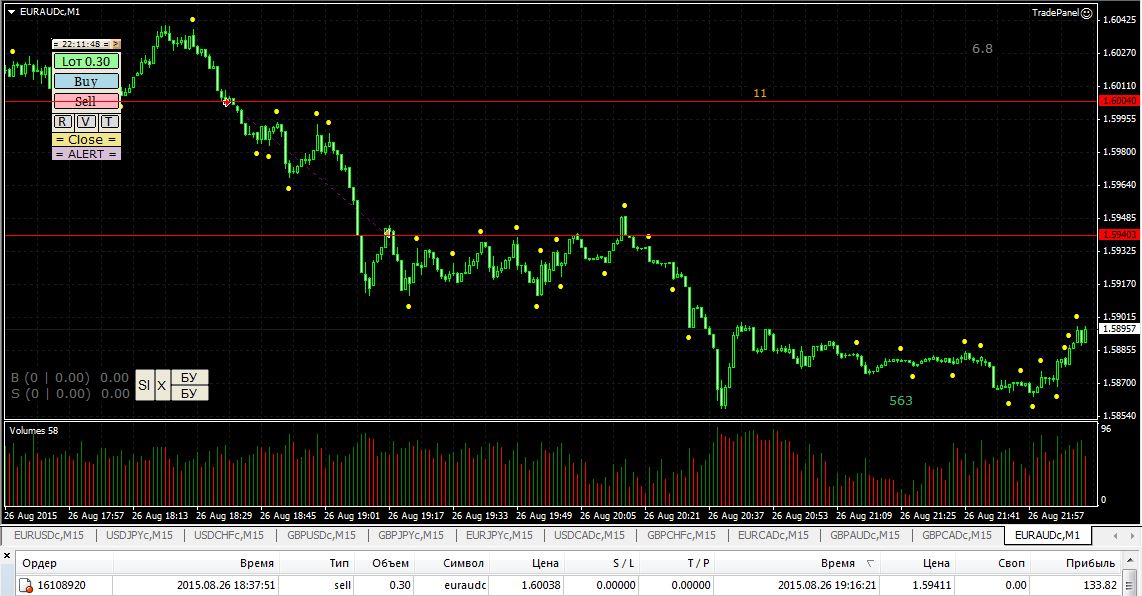Switch to the USDCADc,M15 chart tab
This screenshot has width=1142, height=596.
[589, 535]
